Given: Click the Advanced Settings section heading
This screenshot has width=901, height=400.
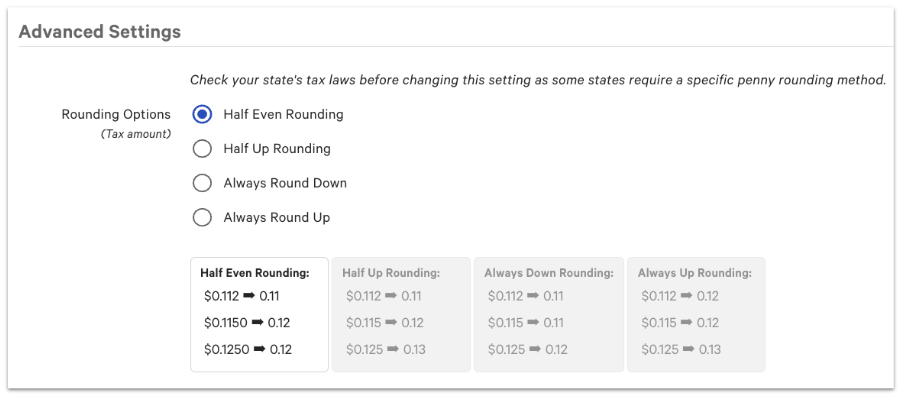Looking at the screenshot, I should pyautogui.click(x=100, y=32).
